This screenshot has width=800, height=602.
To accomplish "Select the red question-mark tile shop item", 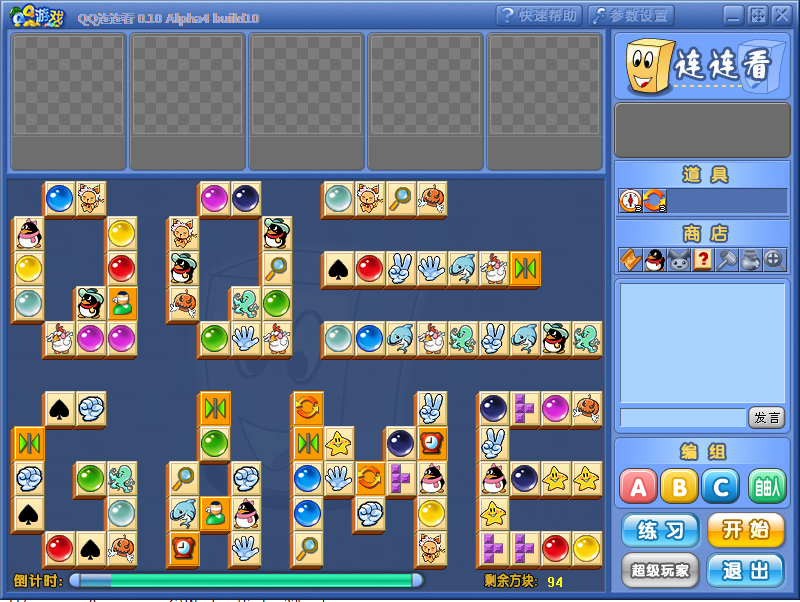I will [x=703, y=260].
